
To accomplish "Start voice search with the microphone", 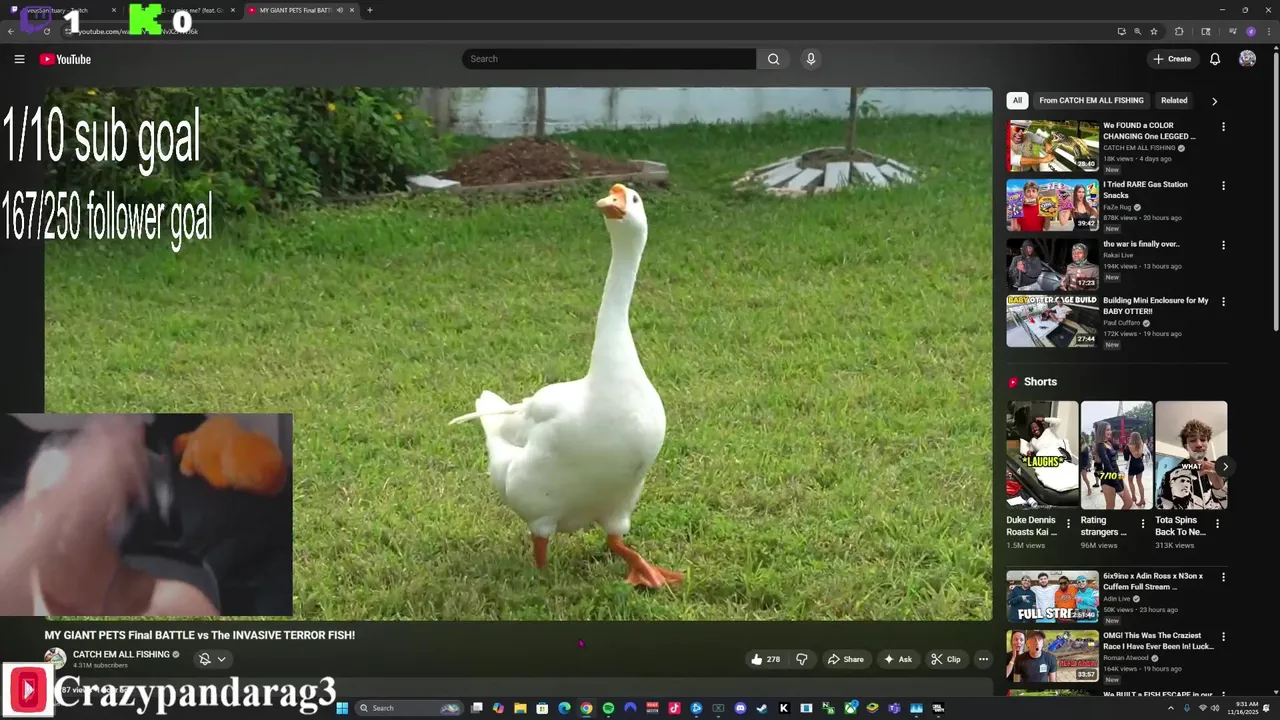I will [x=811, y=59].
